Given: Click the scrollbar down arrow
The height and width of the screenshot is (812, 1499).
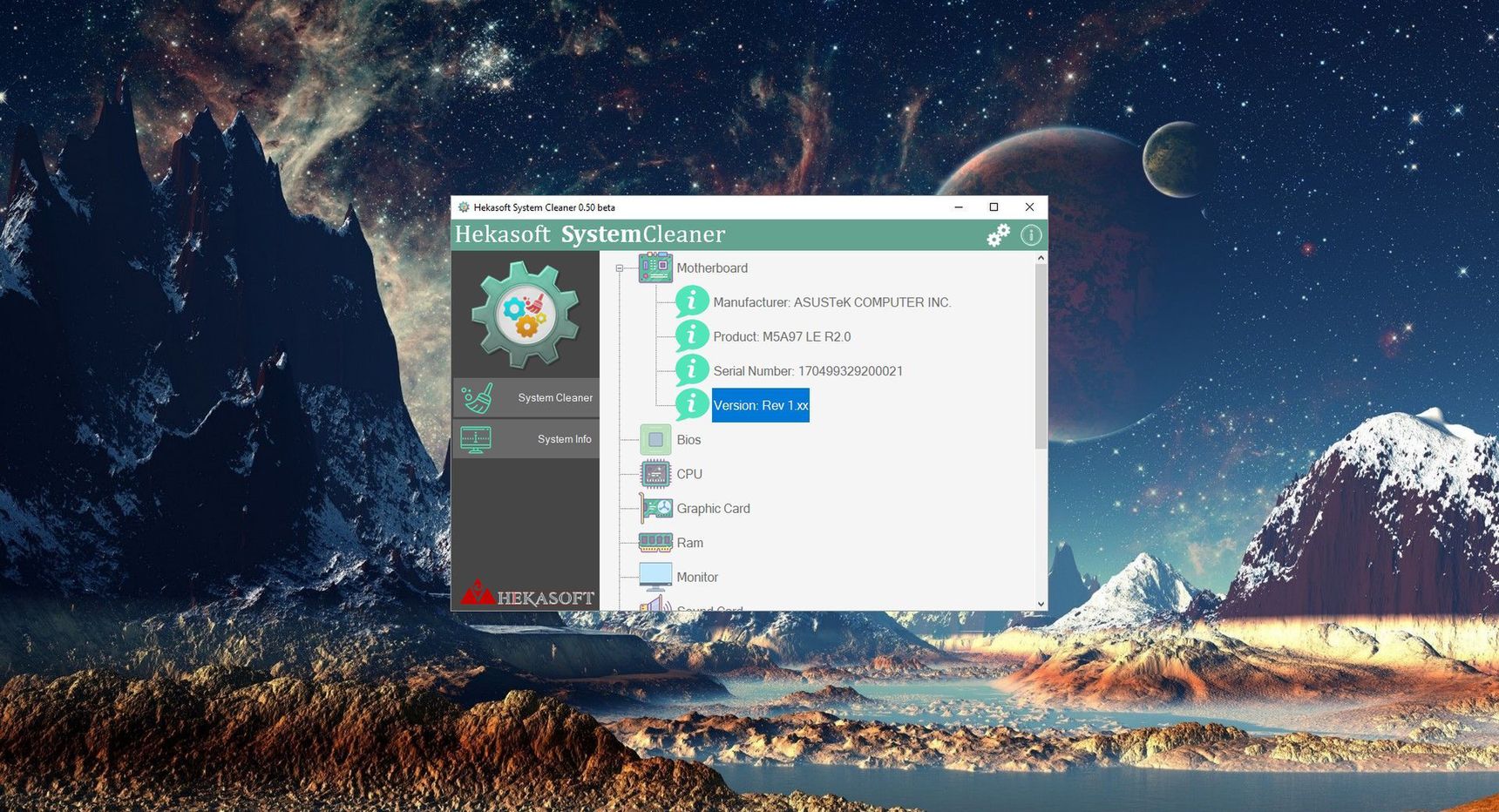Looking at the screenshot, I should [x=1041, y=604].
